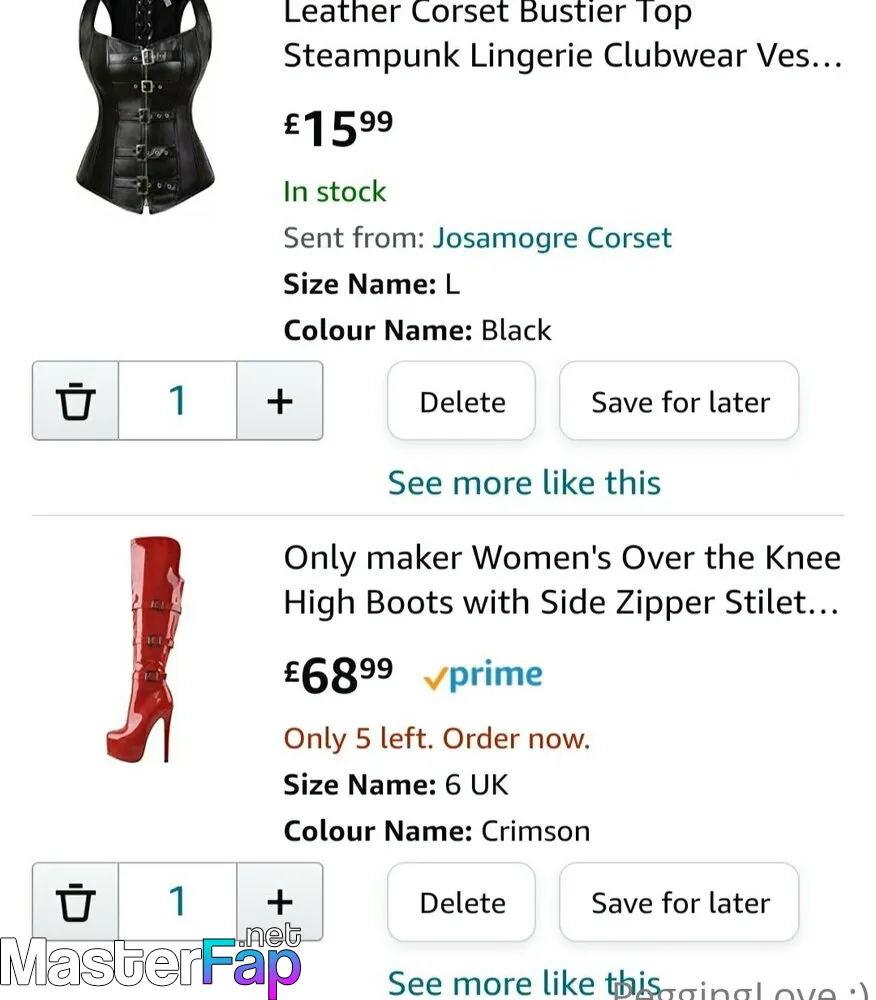
Task: Click the trash icon for the corset item
Action: tap(75, 401)
